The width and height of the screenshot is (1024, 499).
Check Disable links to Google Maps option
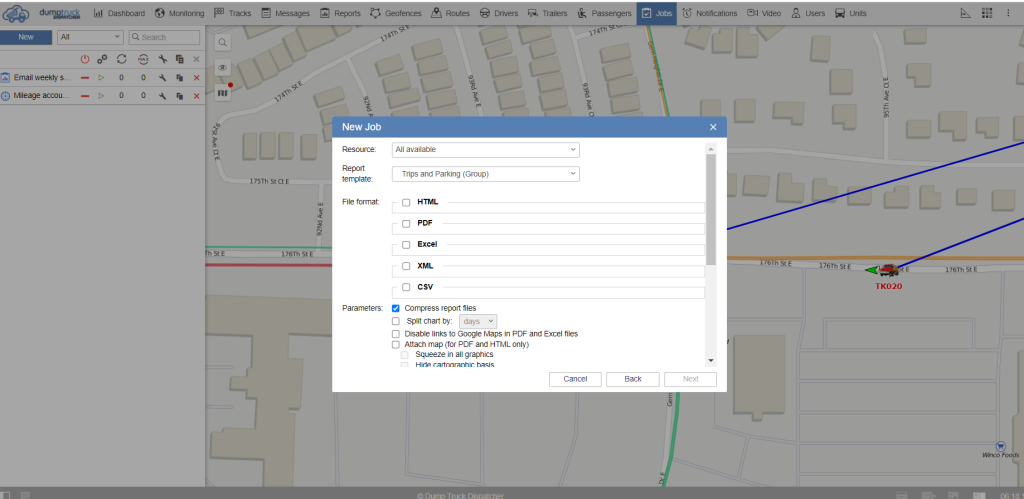(396, 334)
